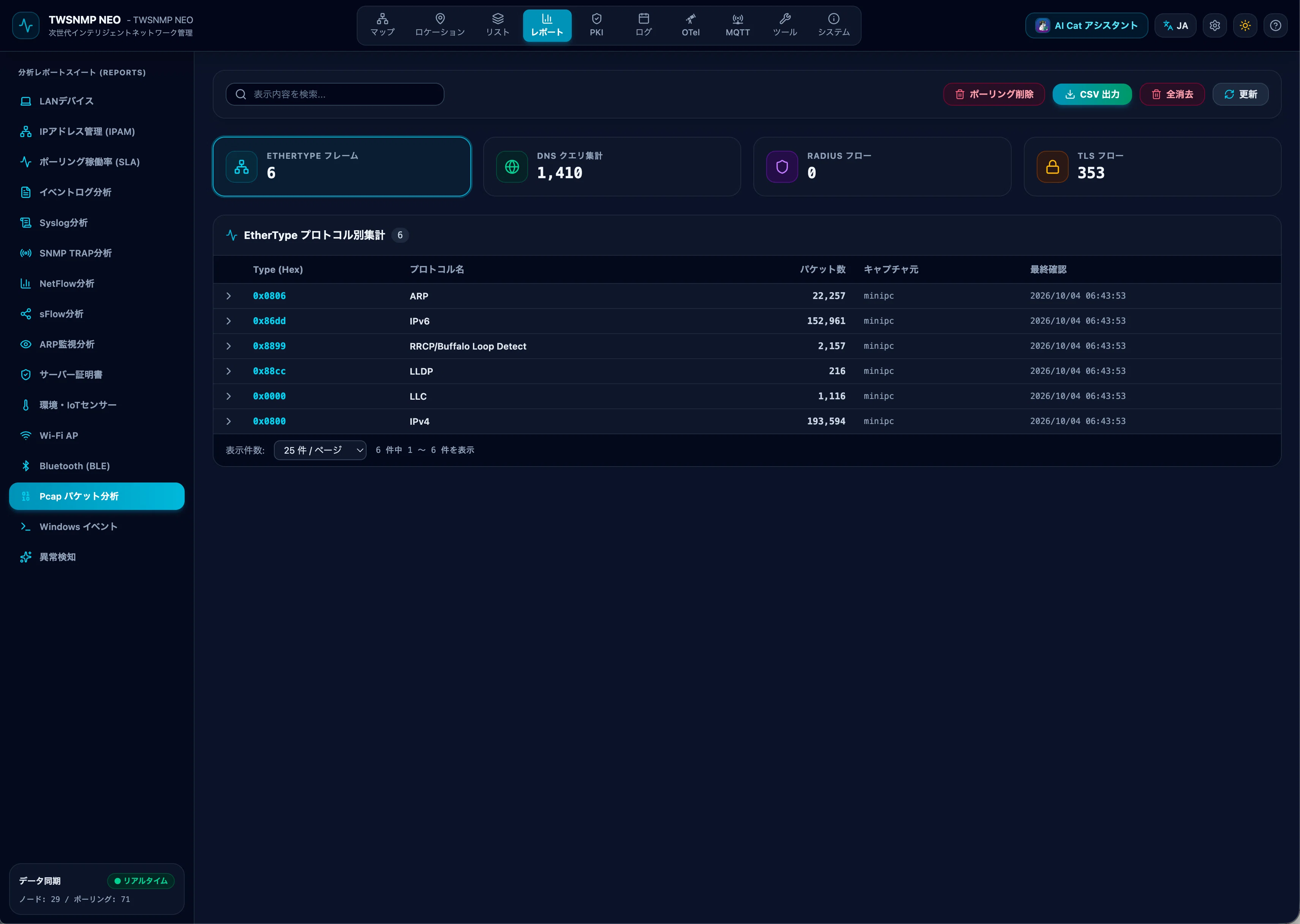Screen dimensions: 1300x924
Task: Go to the OTel telescope tab
Action: 691,25
